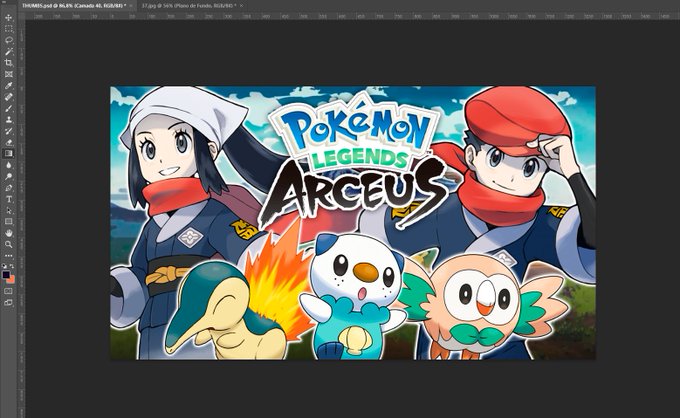Screen dimensions: 680x418
Task: Close the THUMBS.psd tab
Action: 131,6
